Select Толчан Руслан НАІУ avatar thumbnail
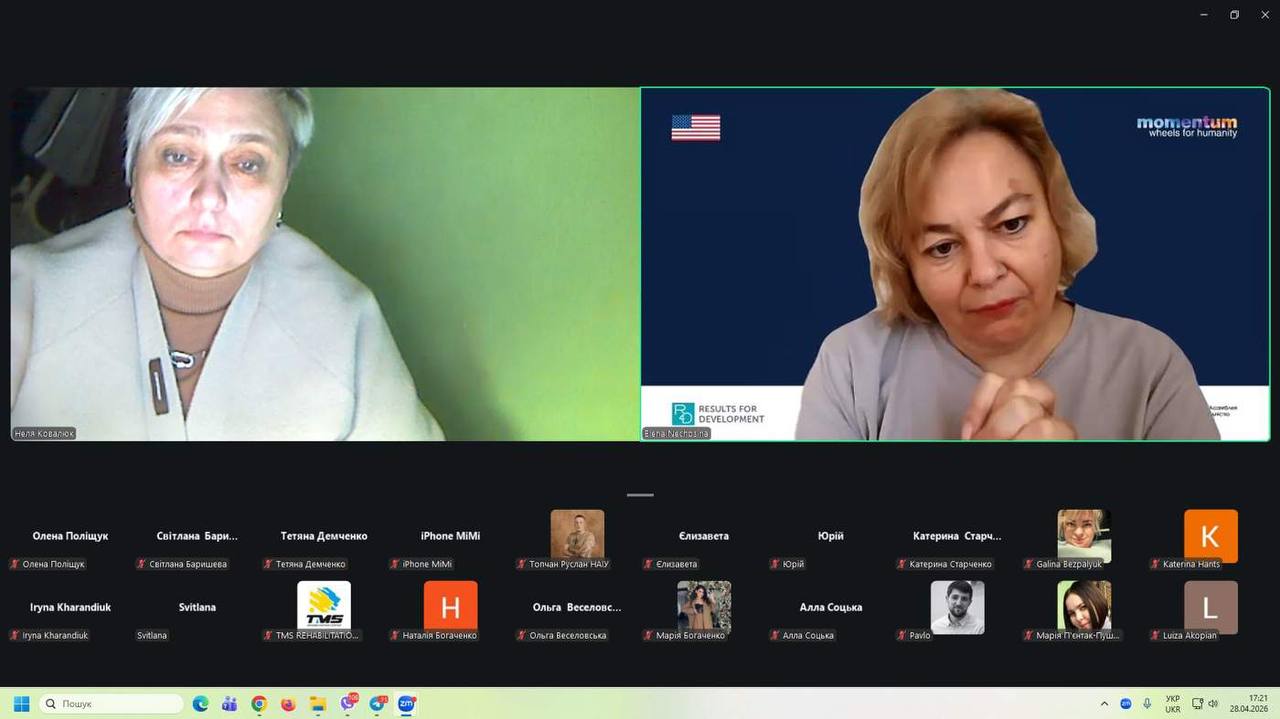This screenshot has width=1280, height=719. (x=577, y=534)
